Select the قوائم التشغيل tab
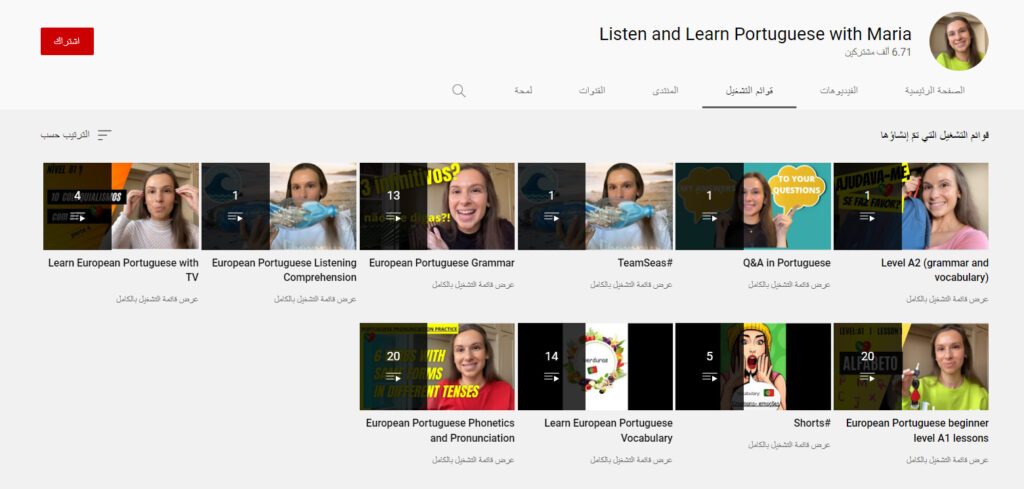The width and height of the screenshot is (1024, 489). [749, 91]
